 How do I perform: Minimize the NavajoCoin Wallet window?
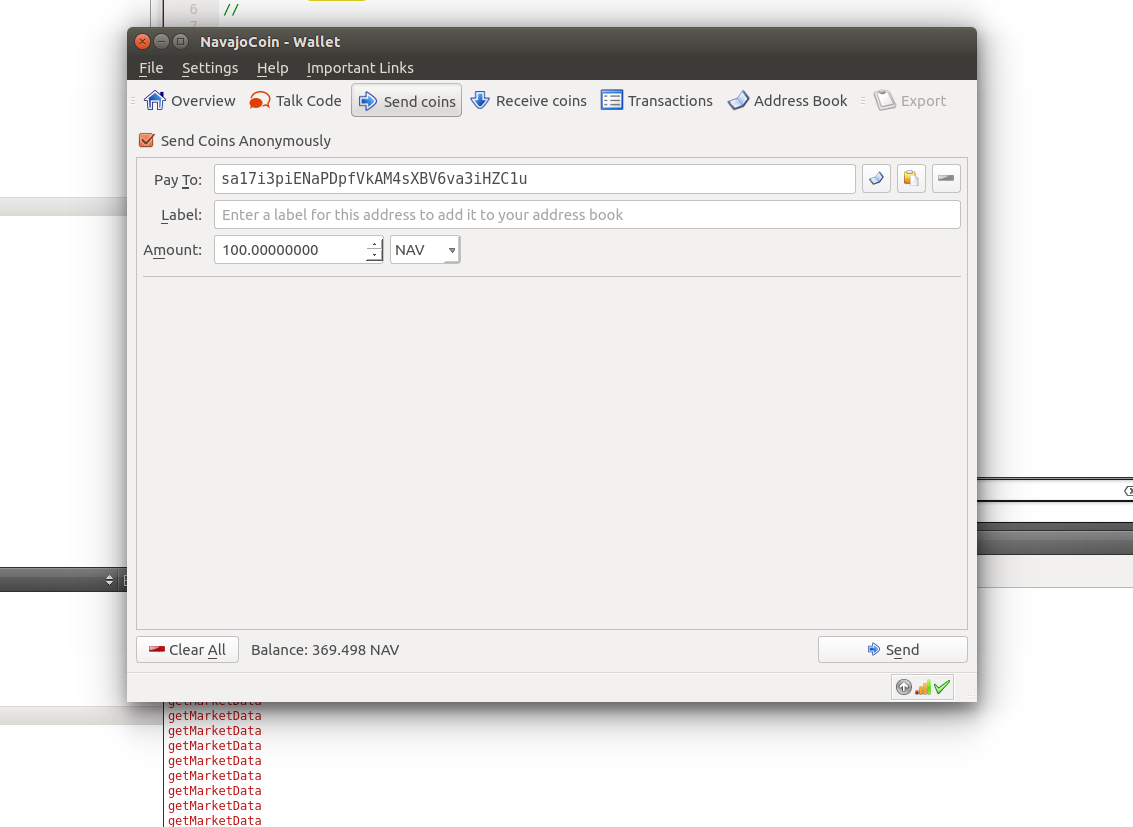[161, 41]
